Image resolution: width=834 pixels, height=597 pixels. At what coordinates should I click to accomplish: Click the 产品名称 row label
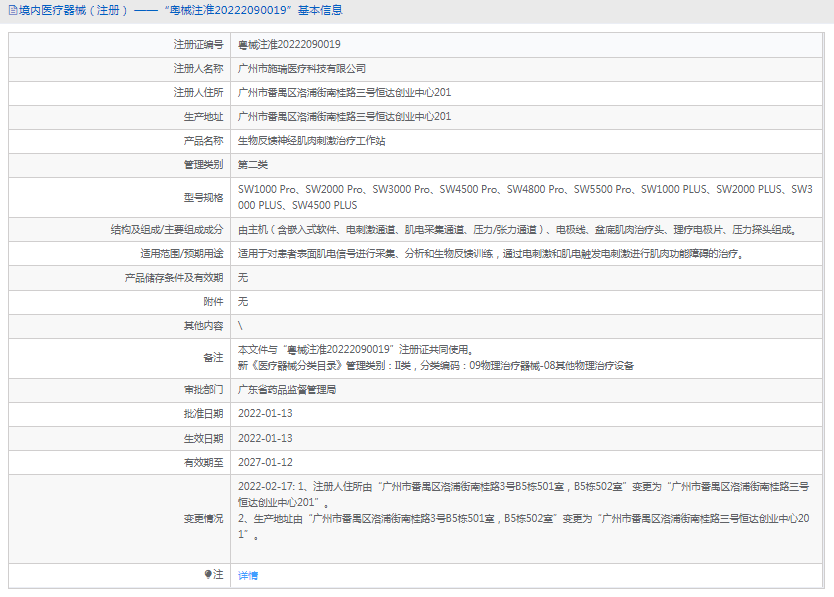pyautogui.click(x=204, y=141)
